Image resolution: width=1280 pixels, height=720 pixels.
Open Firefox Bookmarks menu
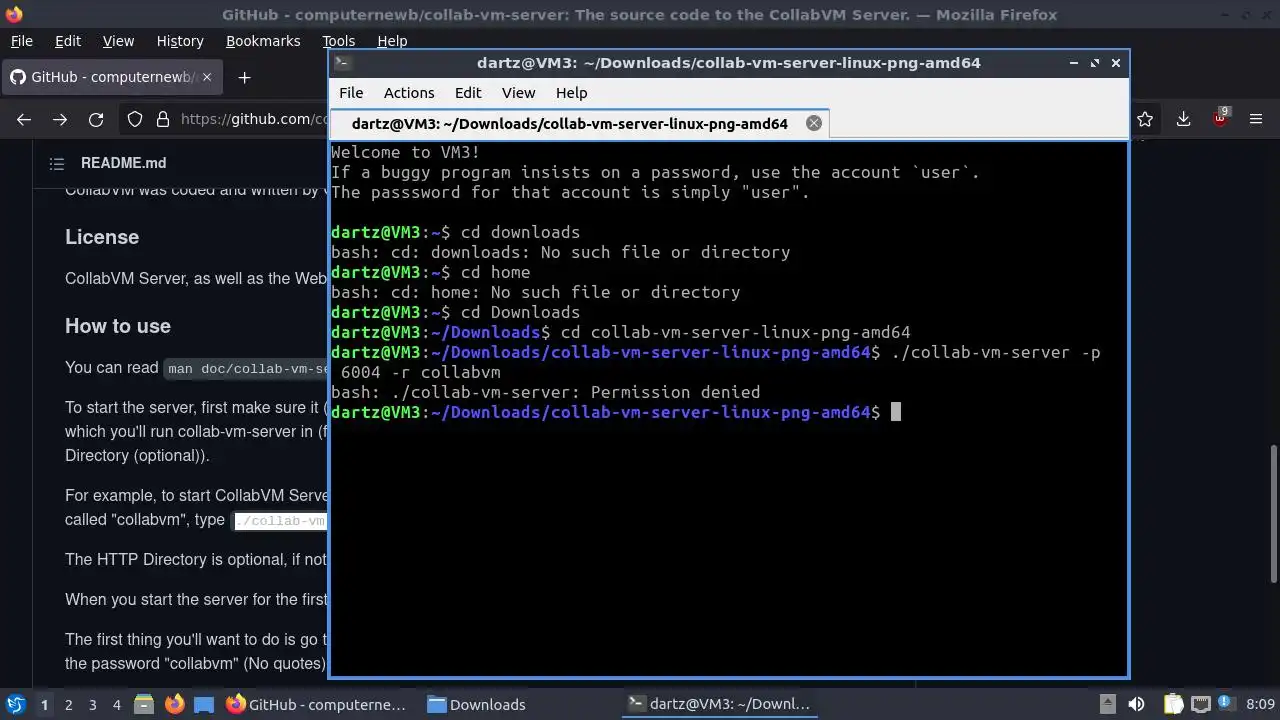263,41
